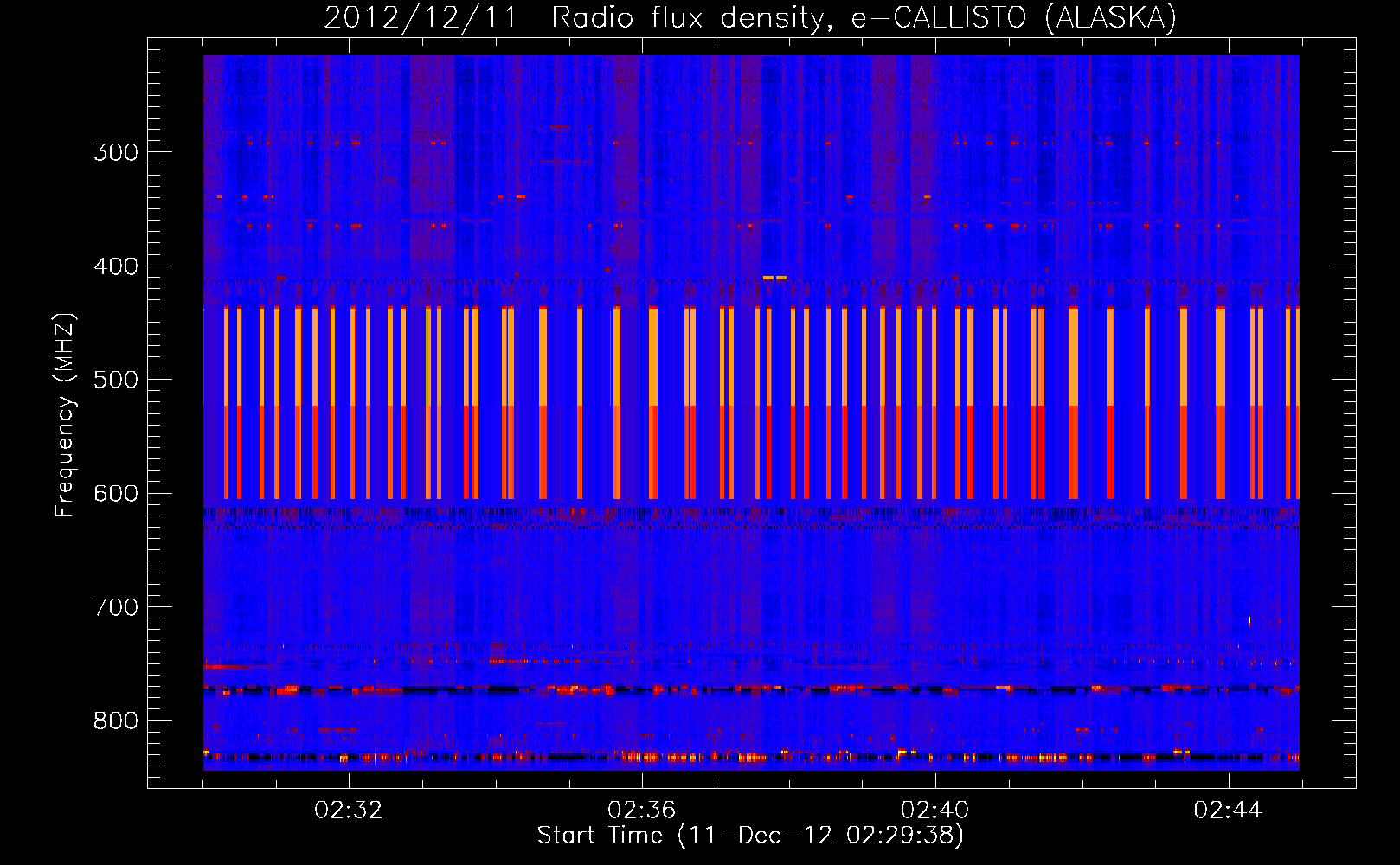Screen dimensions: 1400x865
Task: Click the 02:36 time axis label
Action: pos(641,811)
